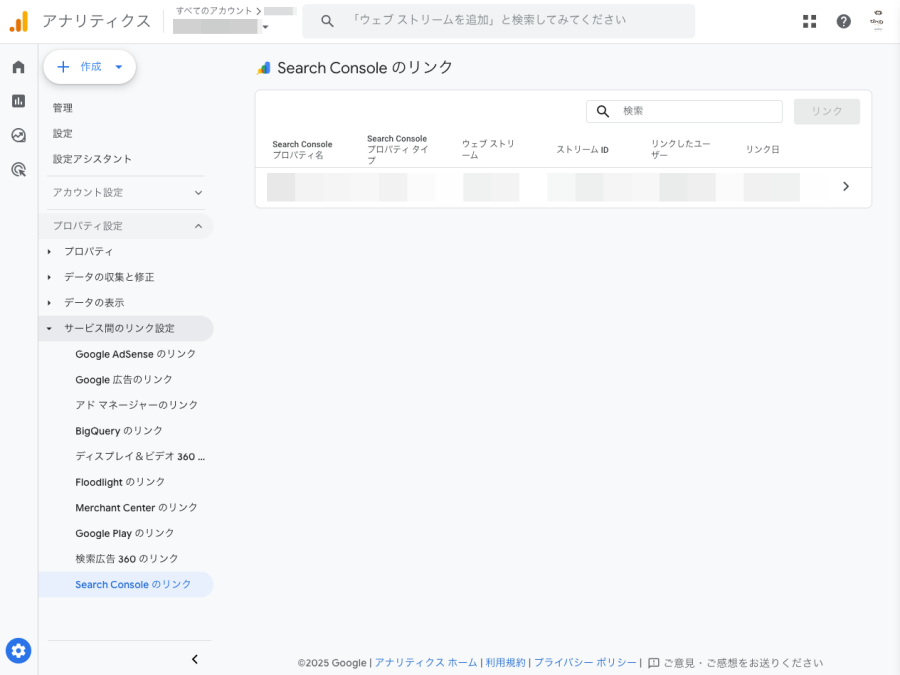Open 利用規約 footer link
This screenshot has width=900, height=675.
[505, 663]
